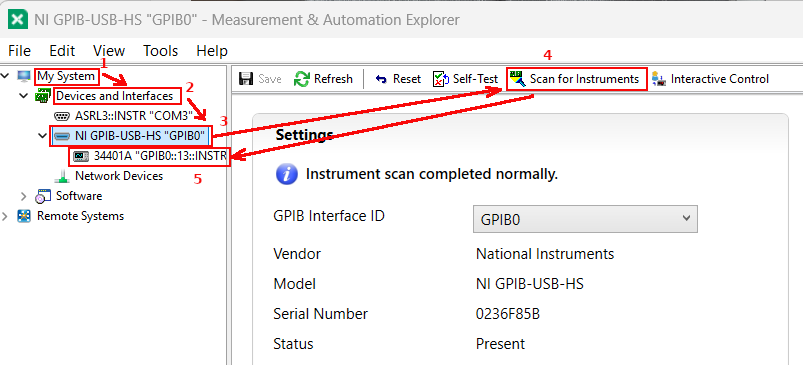This screenshot has height=365, width=803.
Task: Select ASRL3::INSTR "COM3" tree item
Action: point(134,116)
